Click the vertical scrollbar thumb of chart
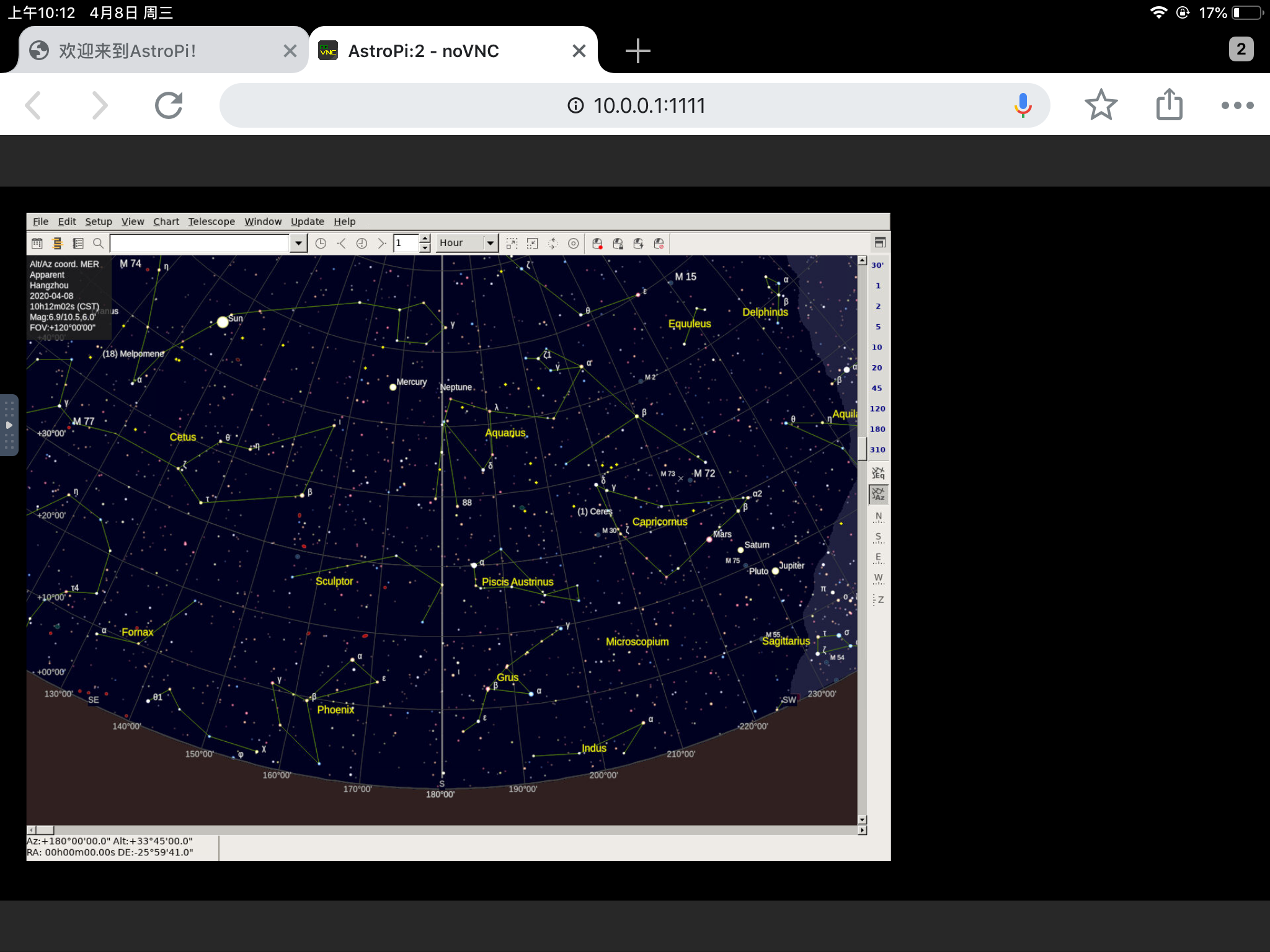The image size is (1270, 952). point(862,449)
